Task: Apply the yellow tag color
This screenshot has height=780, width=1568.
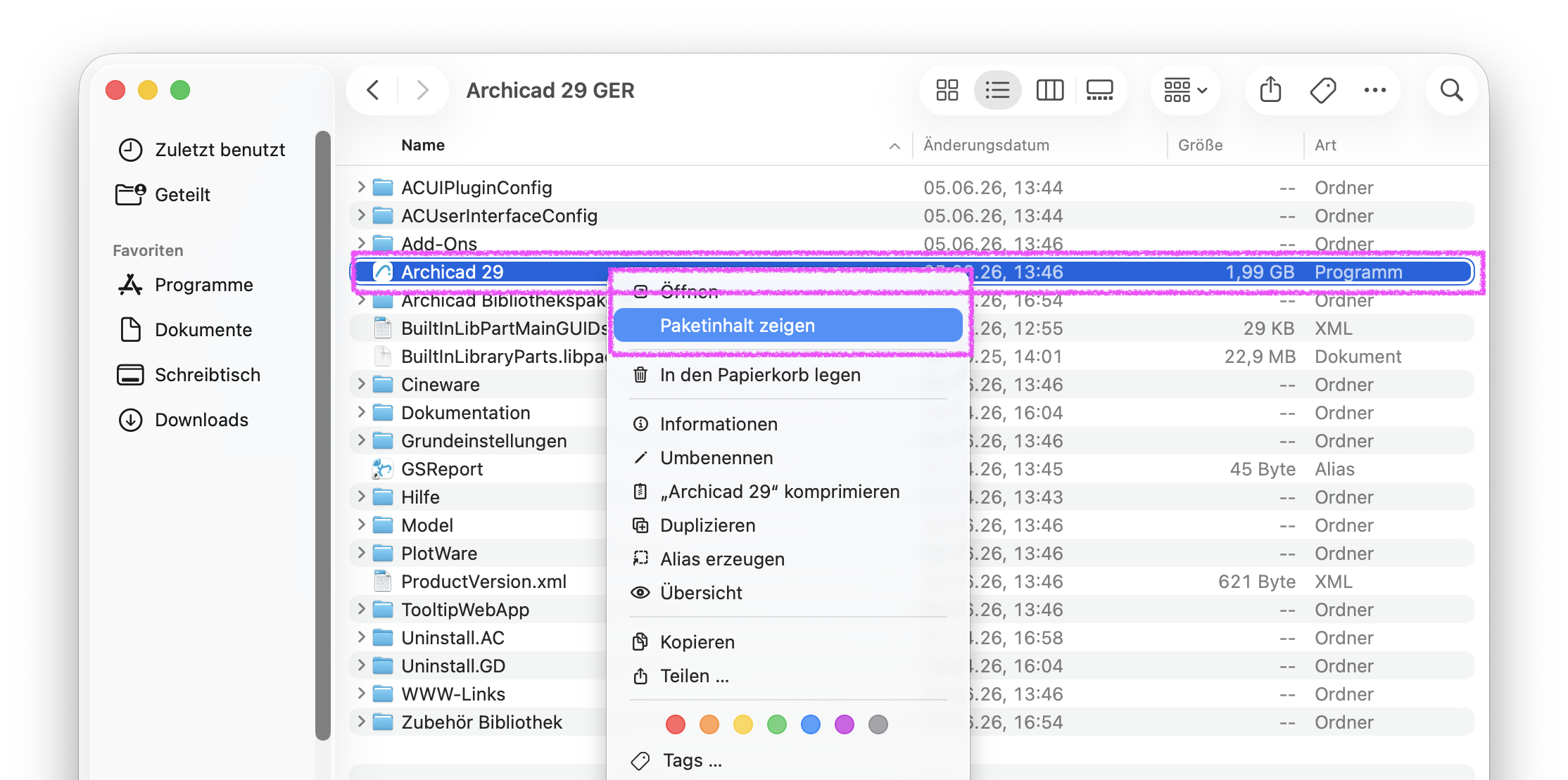Action: (743, 724)
